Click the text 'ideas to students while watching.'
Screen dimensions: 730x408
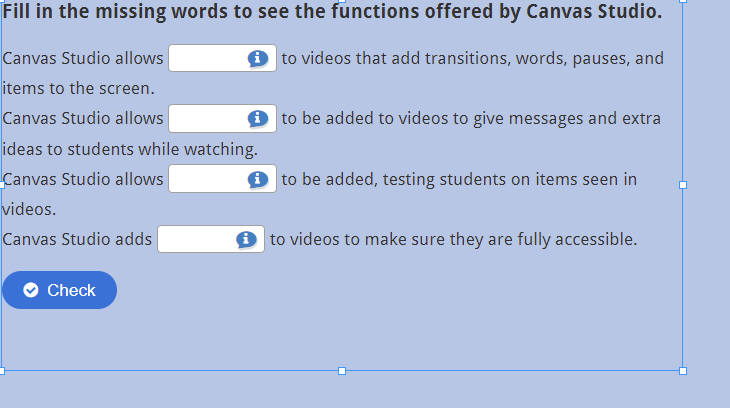(x=130, y=150)
